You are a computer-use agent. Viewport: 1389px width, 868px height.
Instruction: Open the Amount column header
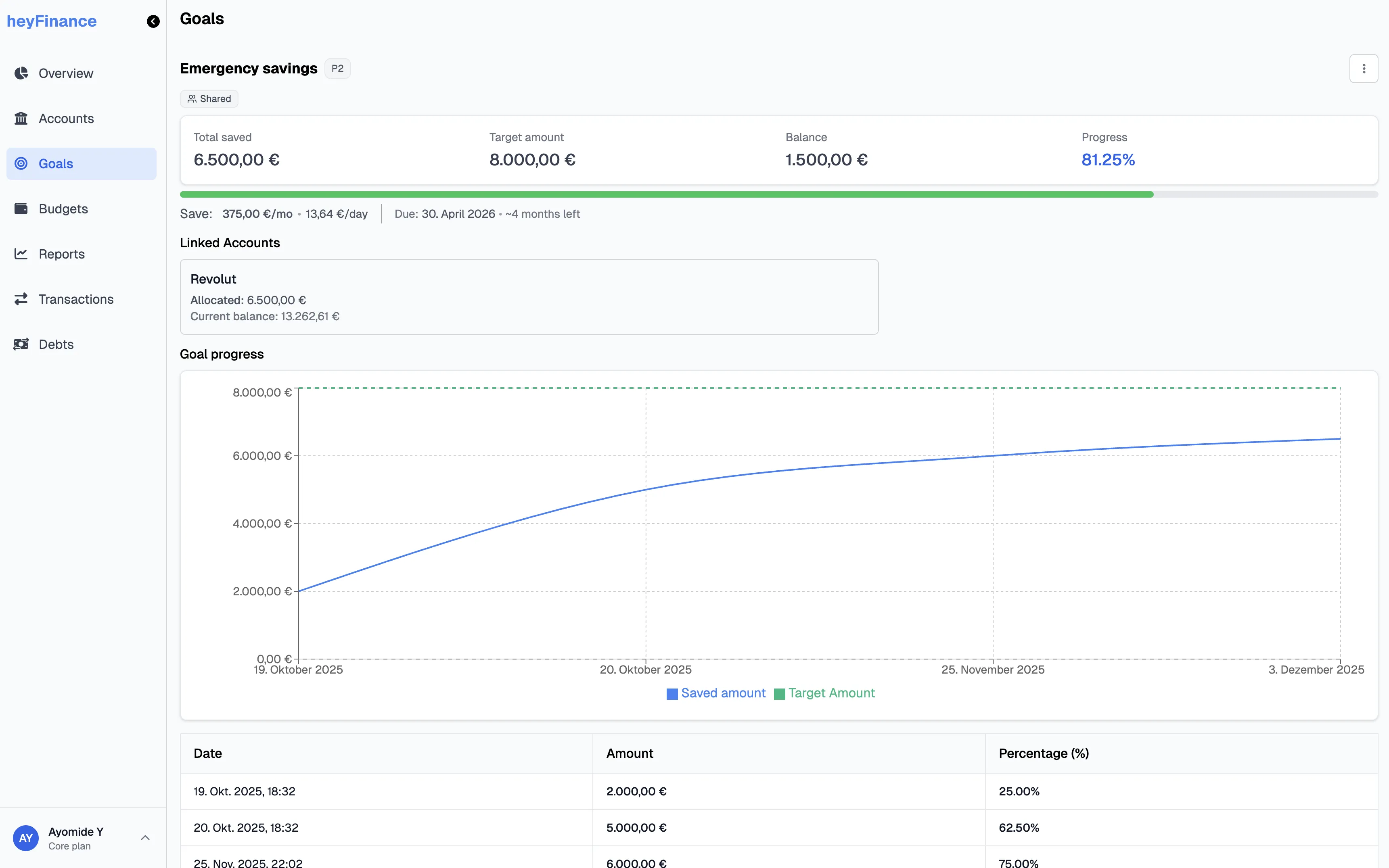click(x=630, y=753)
